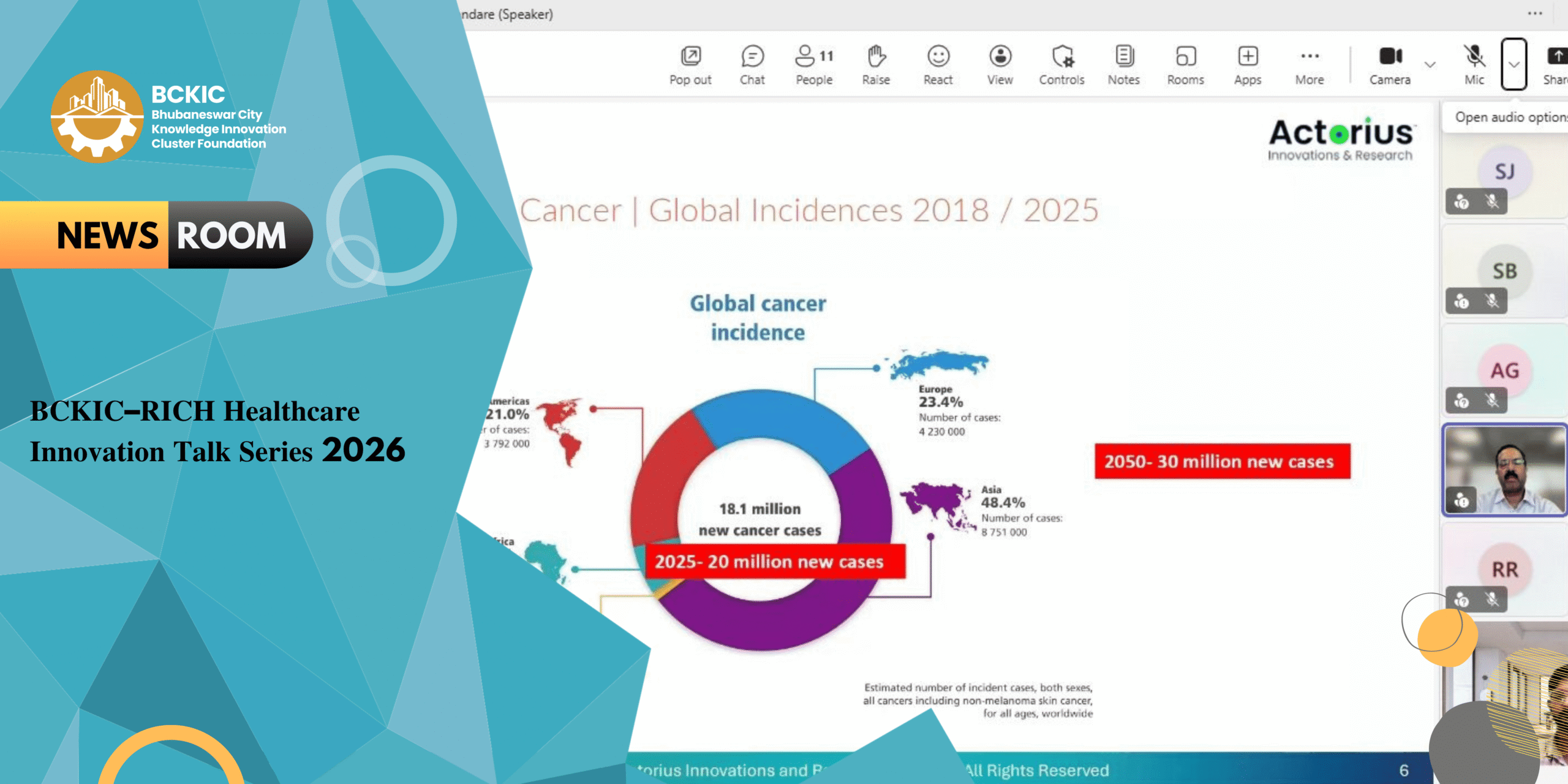The image size is (1568, 784).
Task: Click the "(Speaker)" name label in title bar
Action: pos(526,14)
